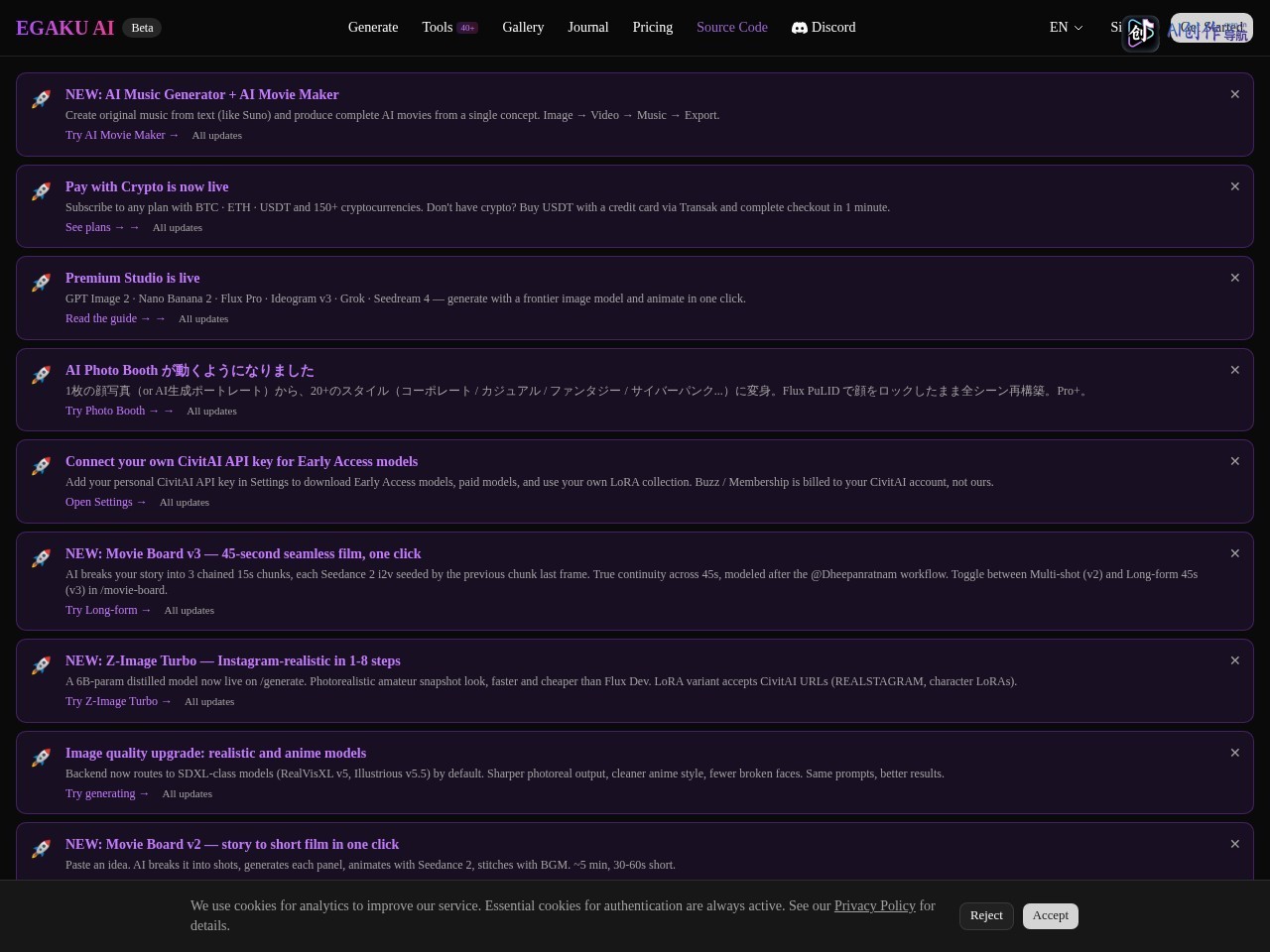Follow the Try AI Movie Maker link
This screenshot has height=952, width=1270.
pyautogui.click(x=122, y=135)
